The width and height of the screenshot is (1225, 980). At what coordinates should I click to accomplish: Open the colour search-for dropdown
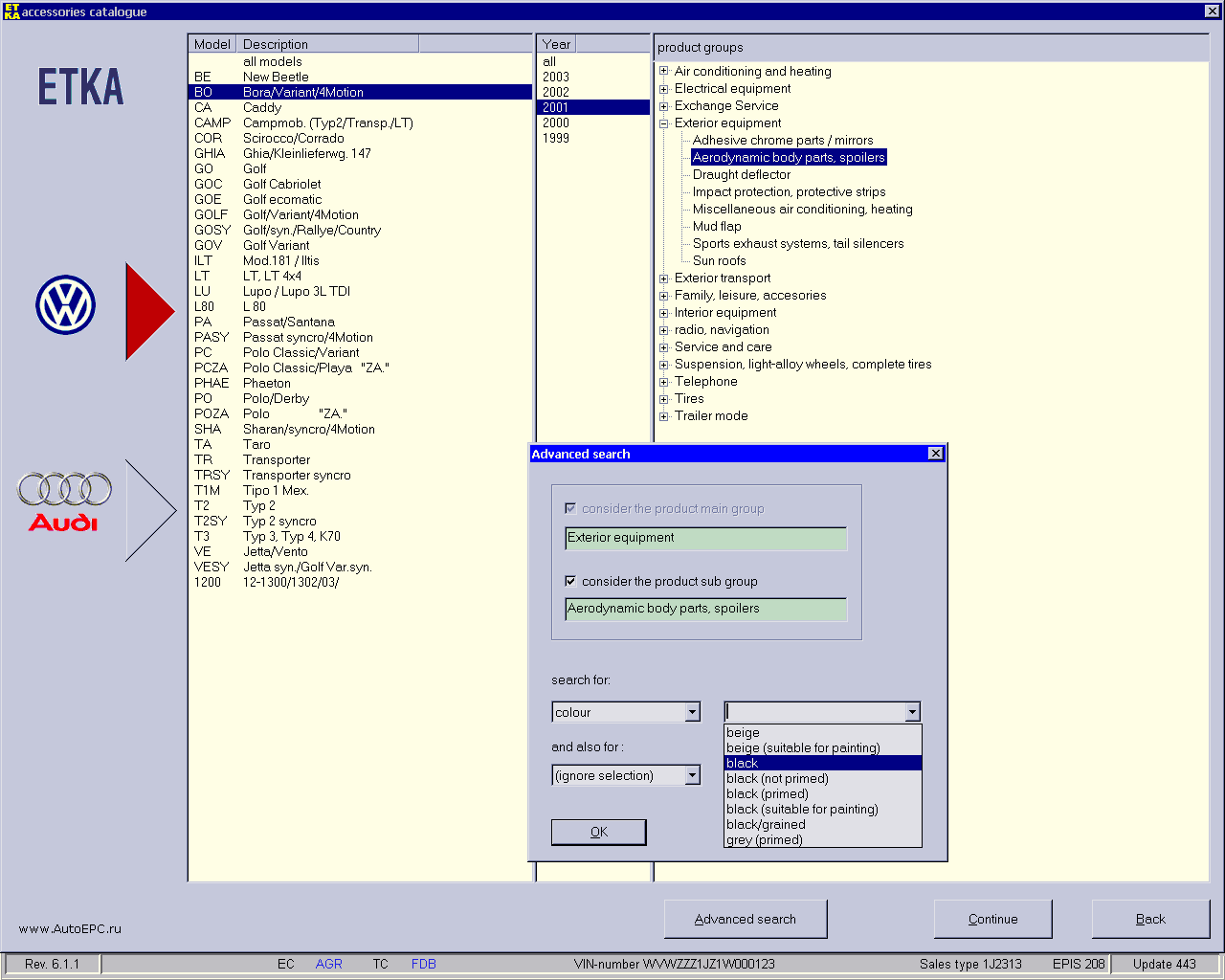[692, 712]
